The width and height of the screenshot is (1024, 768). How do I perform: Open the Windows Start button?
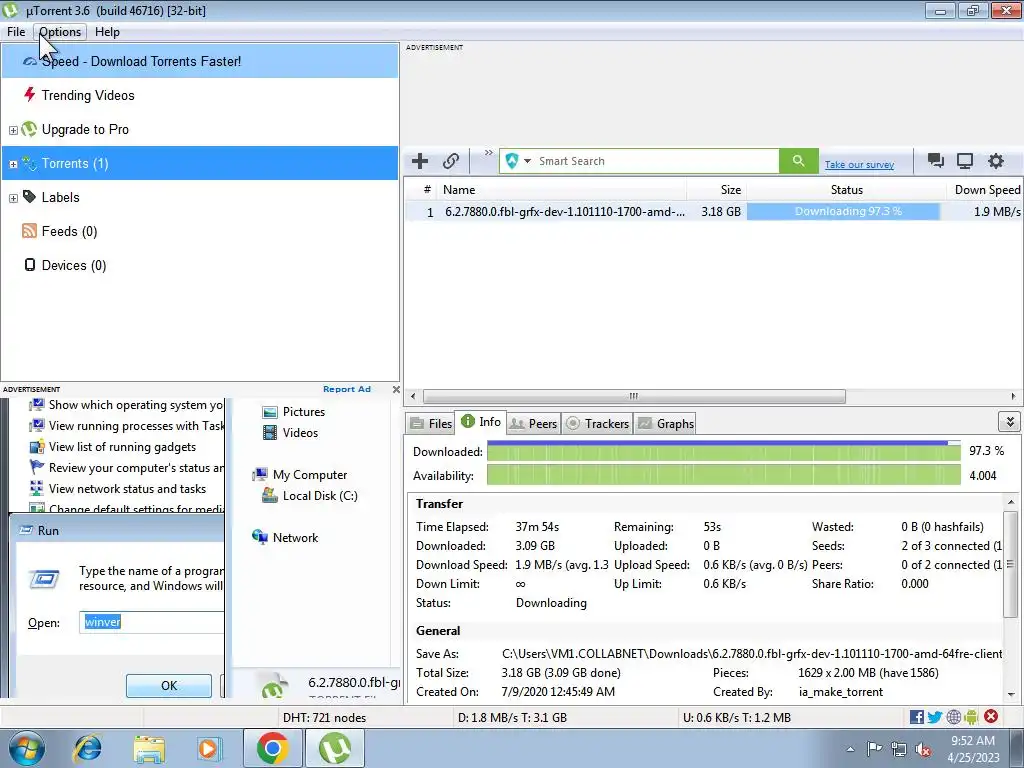(x=26, y=748)
